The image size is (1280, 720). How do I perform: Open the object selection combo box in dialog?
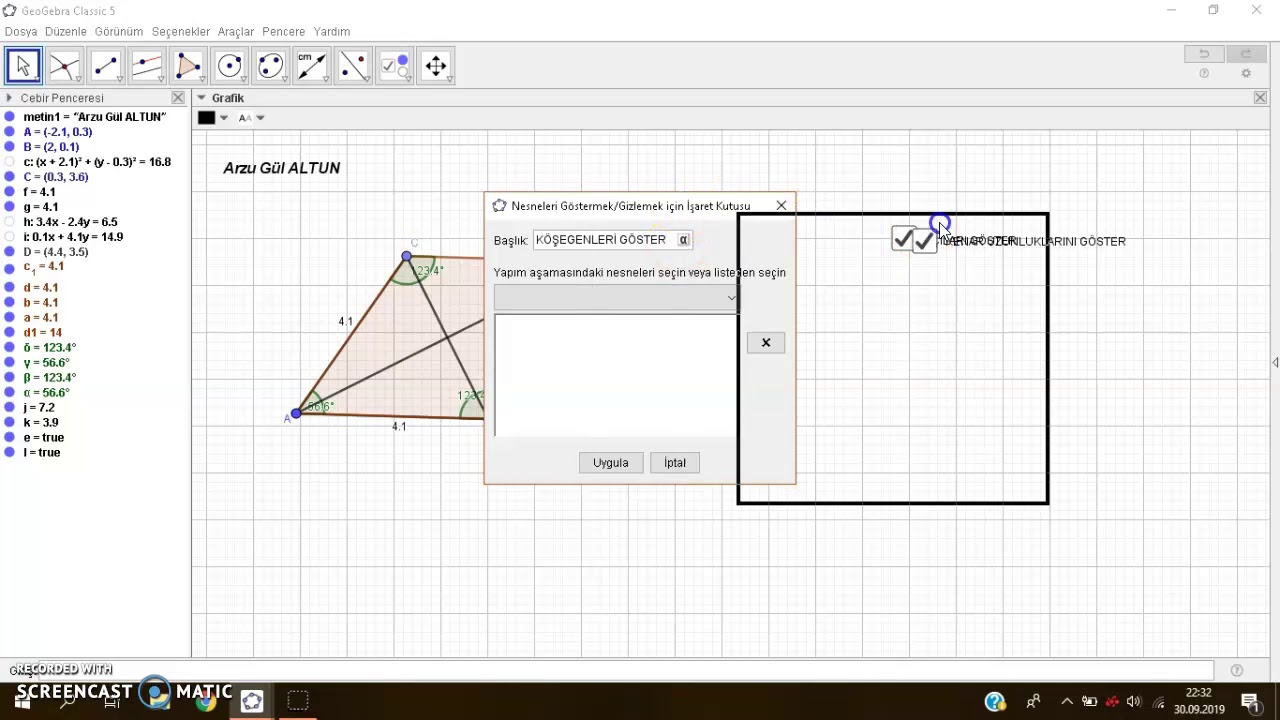616,297
